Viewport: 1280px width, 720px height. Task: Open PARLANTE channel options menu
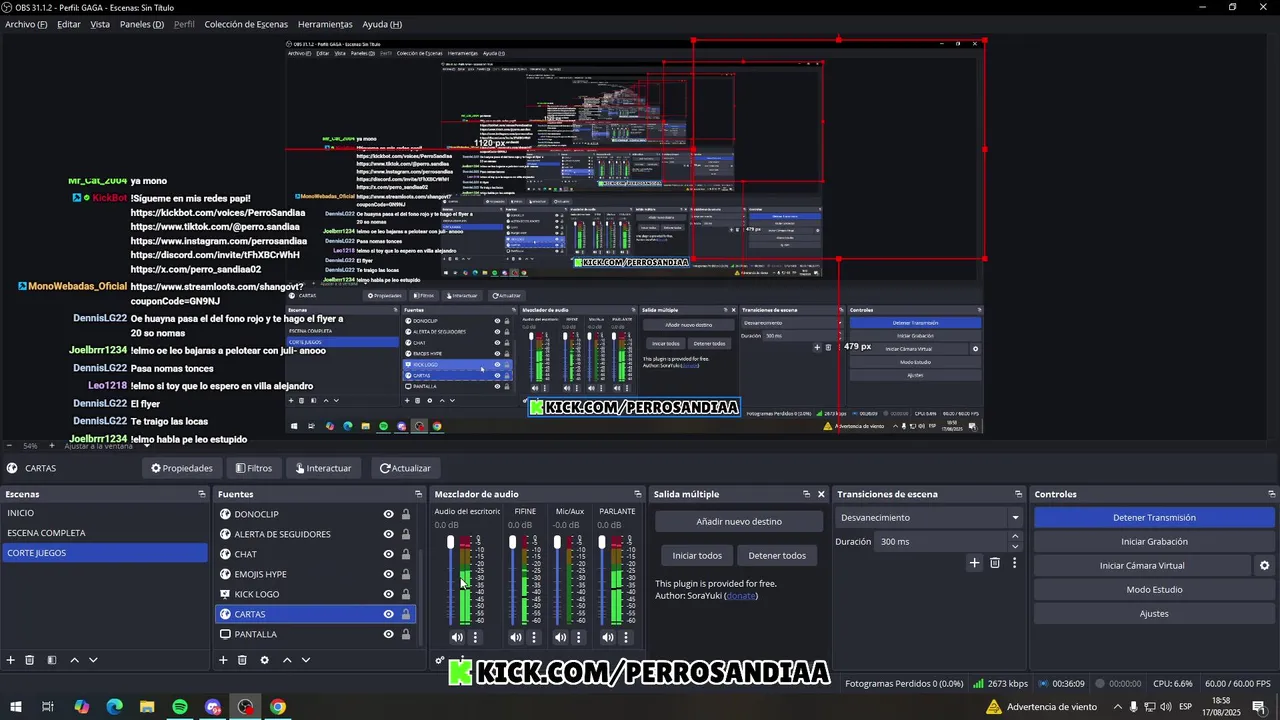626,637
